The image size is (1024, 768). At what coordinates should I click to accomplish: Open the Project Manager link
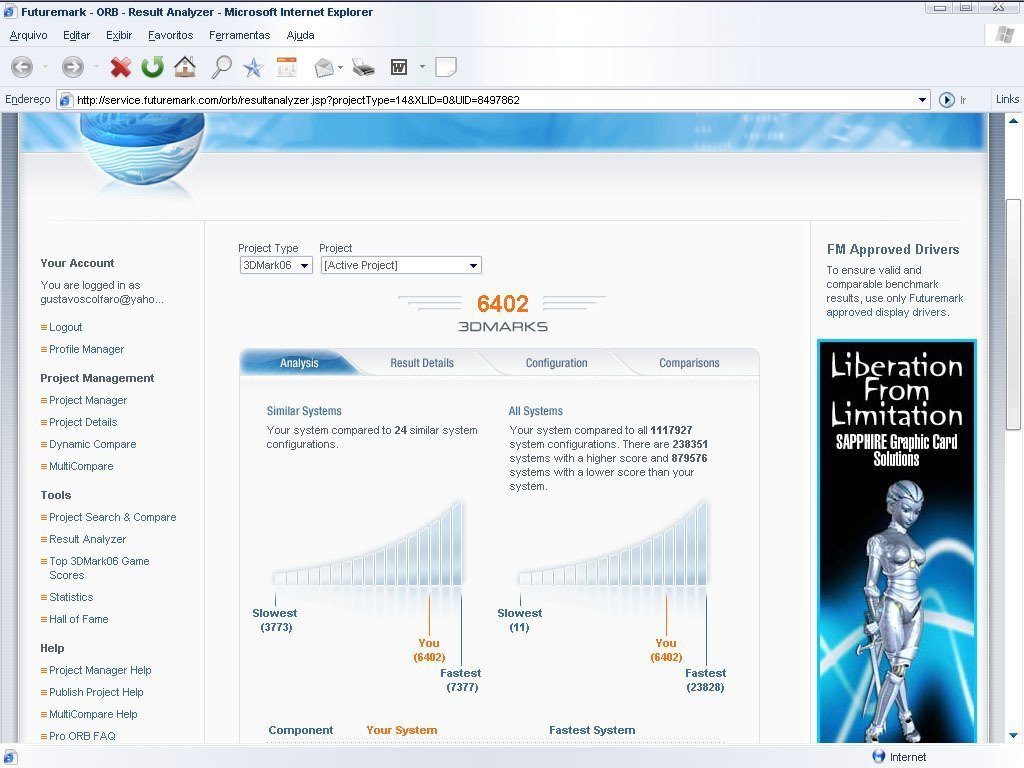(88, 400)
